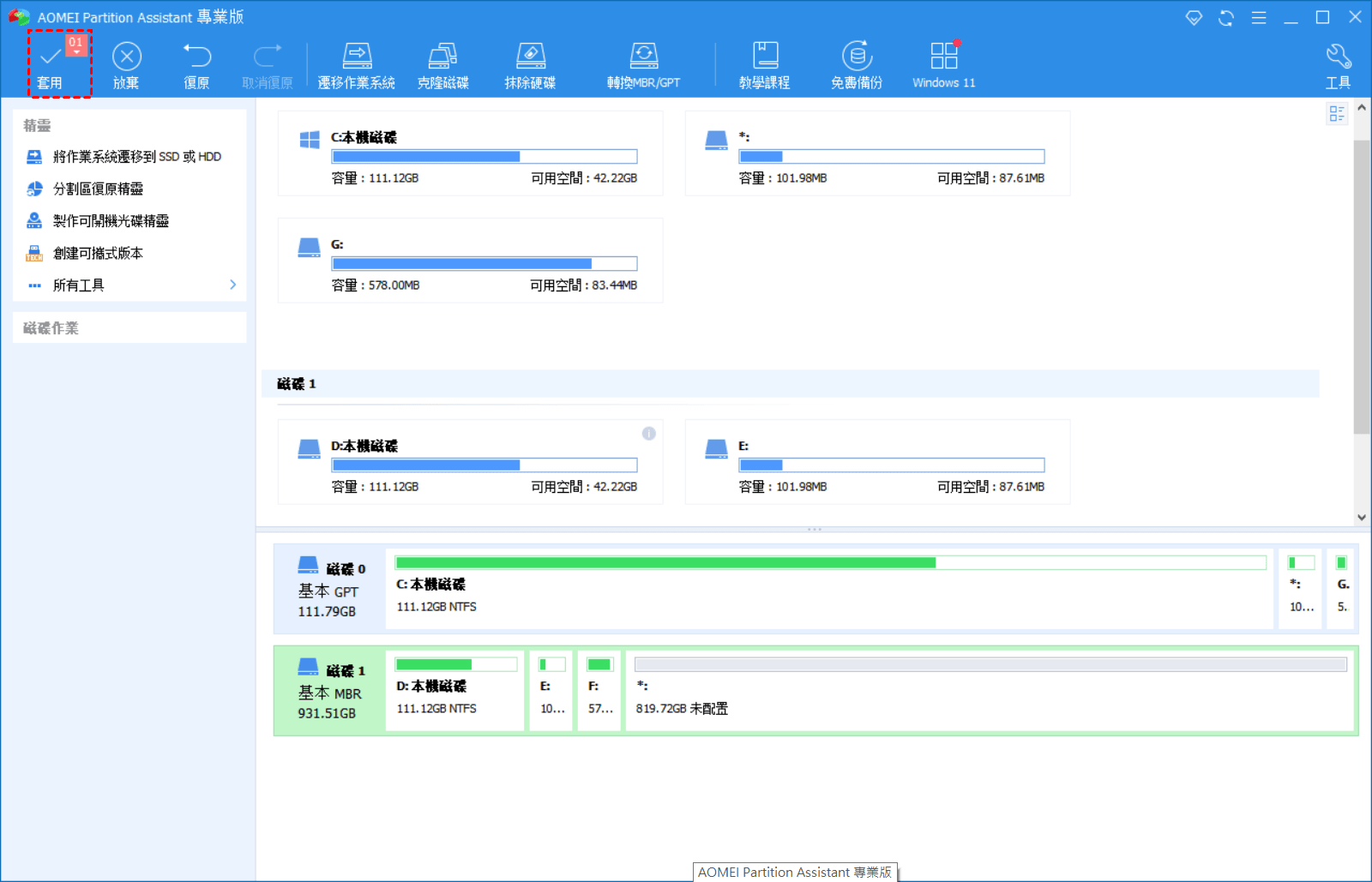This screenshot has width=1372, height=882.
Task: Click the G: card usage bar
Action: coord(484,264)
